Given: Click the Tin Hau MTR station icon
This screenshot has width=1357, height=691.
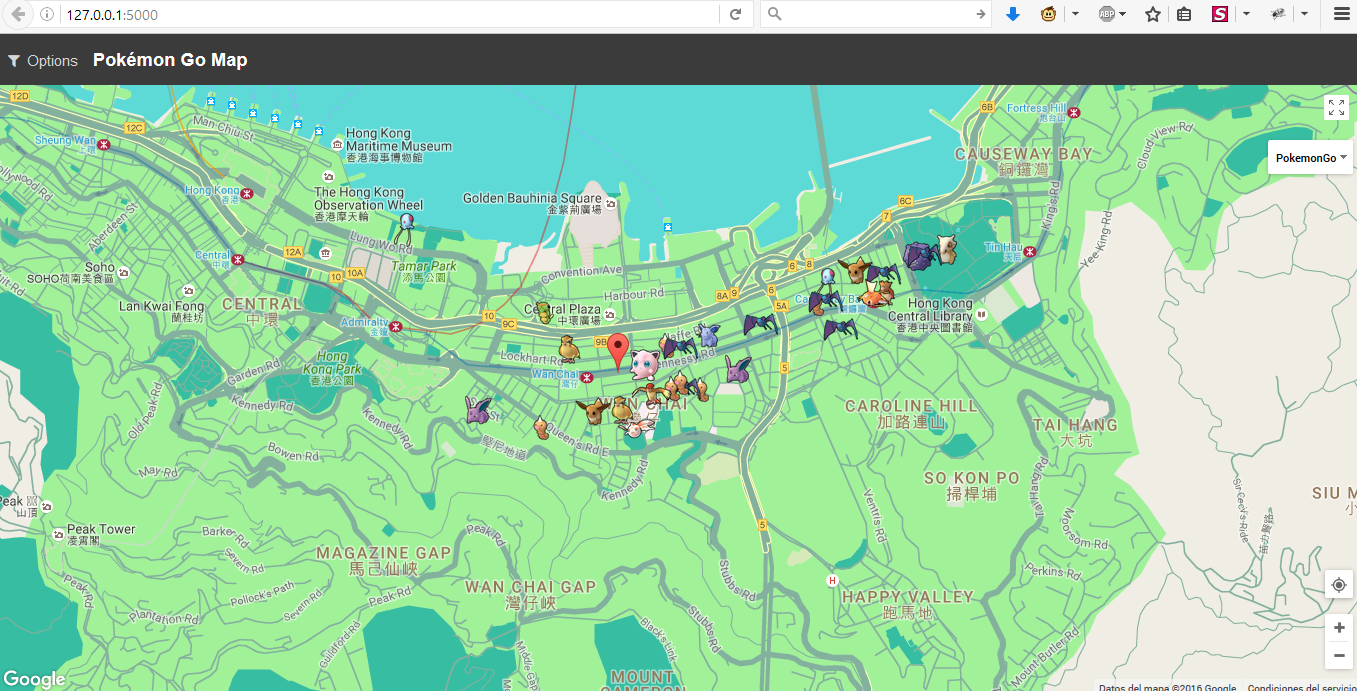Looking at the screenshot, I should pyautogui.click(x=1030, y=251).
